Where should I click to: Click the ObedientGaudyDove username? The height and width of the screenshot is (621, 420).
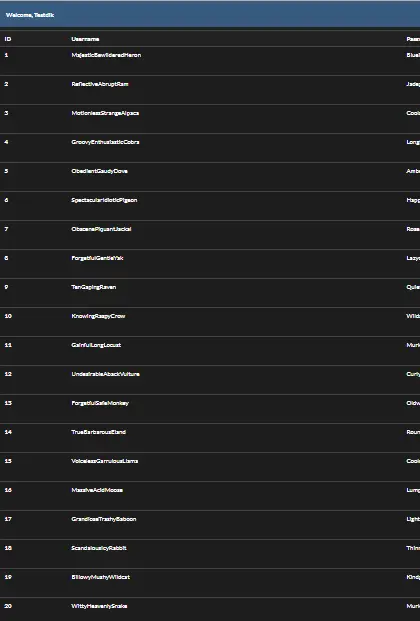(99, 171)
